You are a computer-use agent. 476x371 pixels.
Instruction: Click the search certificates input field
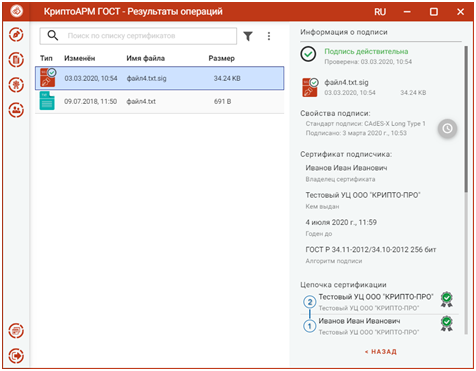[x=138, y=36]
